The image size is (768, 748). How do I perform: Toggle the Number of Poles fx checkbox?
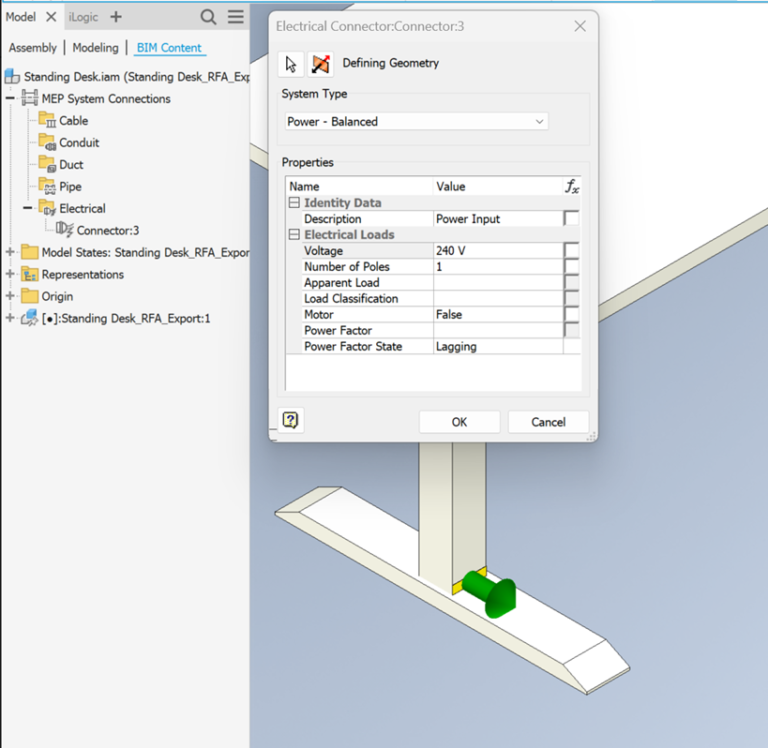(x=571, y=266)
